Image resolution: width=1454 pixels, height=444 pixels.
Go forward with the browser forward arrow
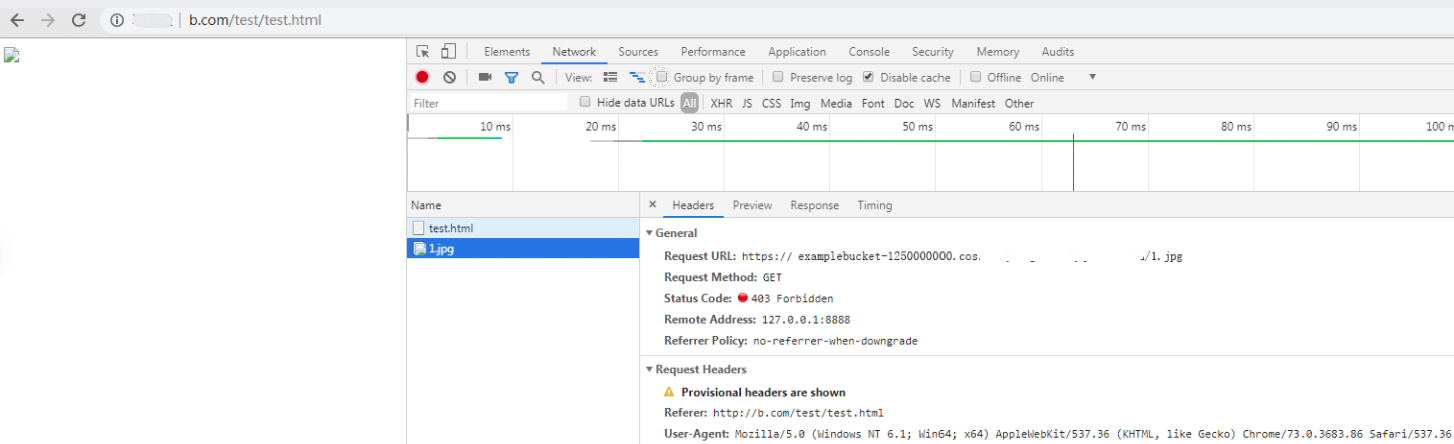[x=47, y=20]
